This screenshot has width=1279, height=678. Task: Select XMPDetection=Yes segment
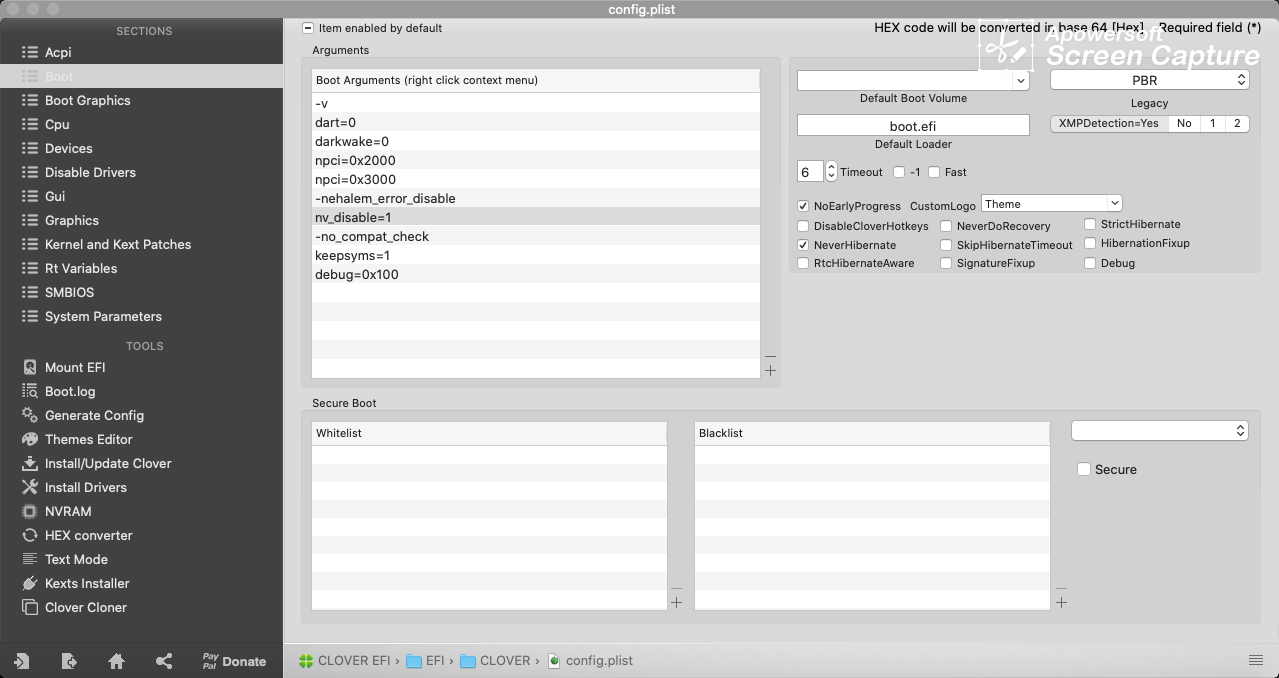(1109, 123)
